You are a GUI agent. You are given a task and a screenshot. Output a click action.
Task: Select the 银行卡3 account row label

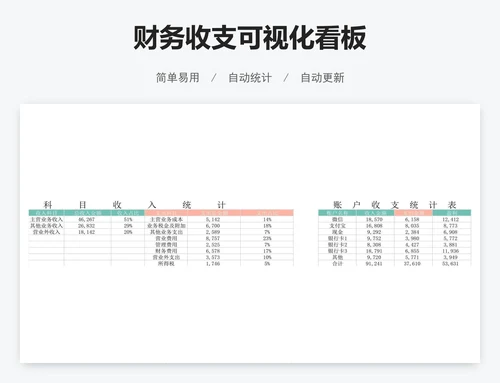click(337, 251)
